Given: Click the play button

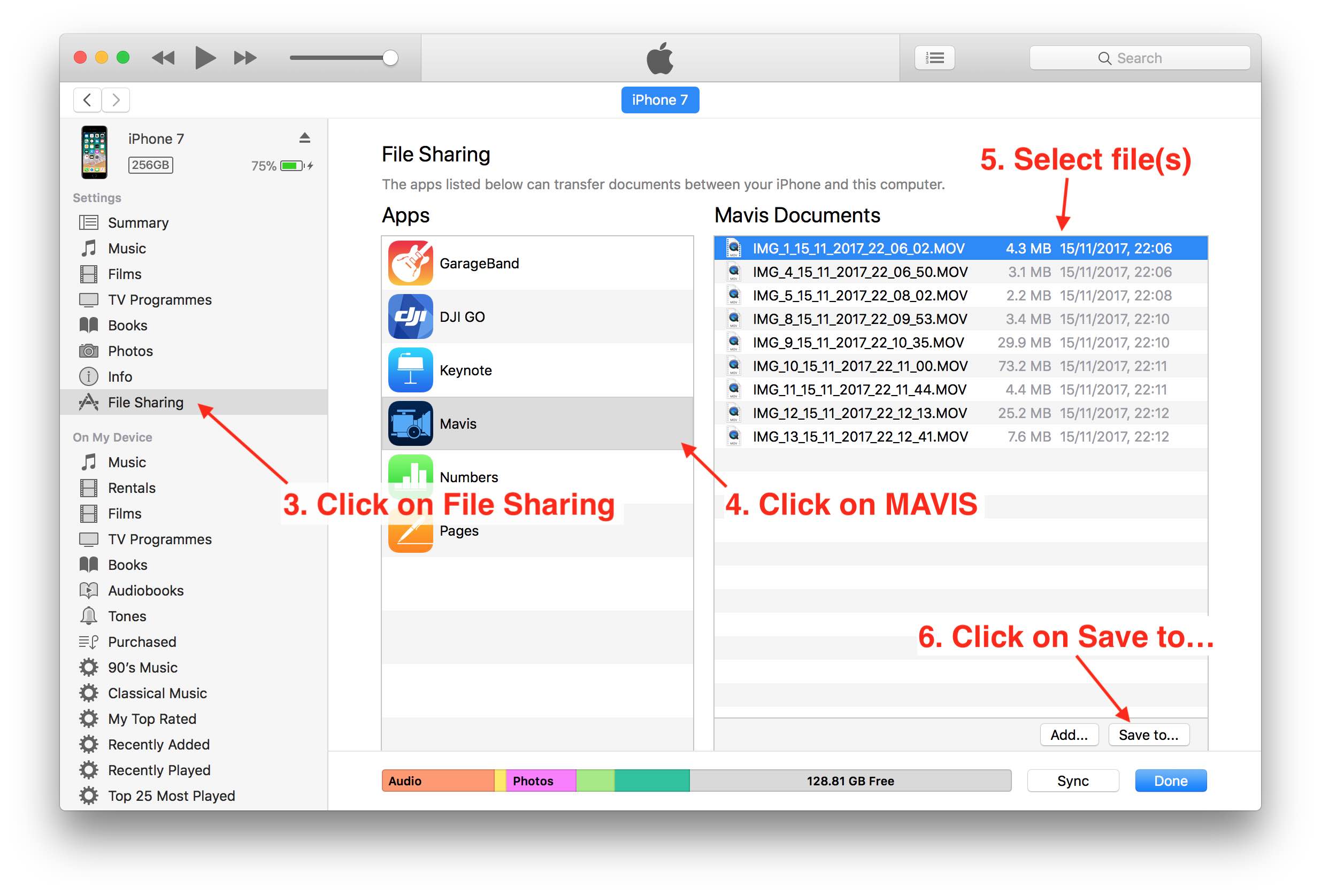Looking at the screenshot, I should tap(205, 58).
